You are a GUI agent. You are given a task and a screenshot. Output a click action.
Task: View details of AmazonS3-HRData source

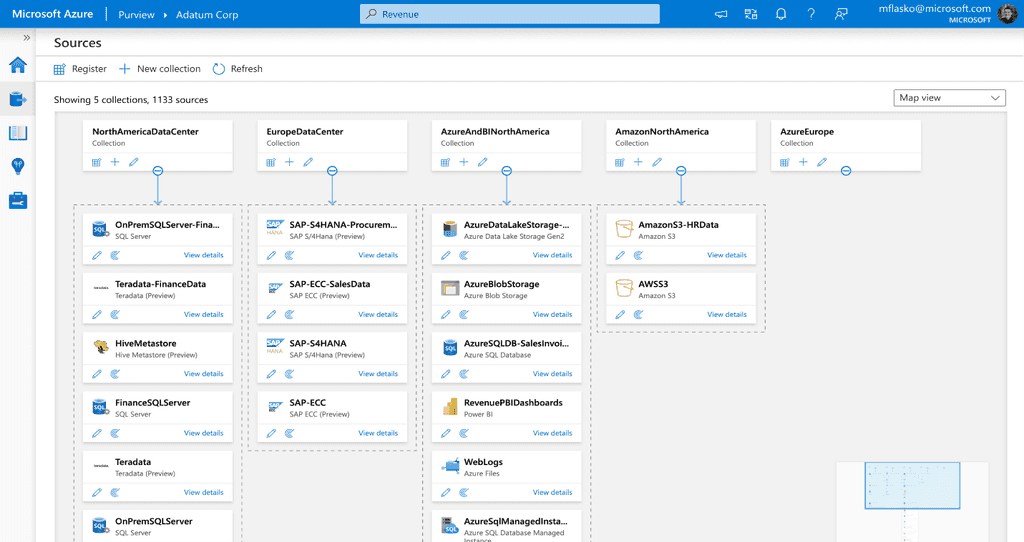click(726, 255)
